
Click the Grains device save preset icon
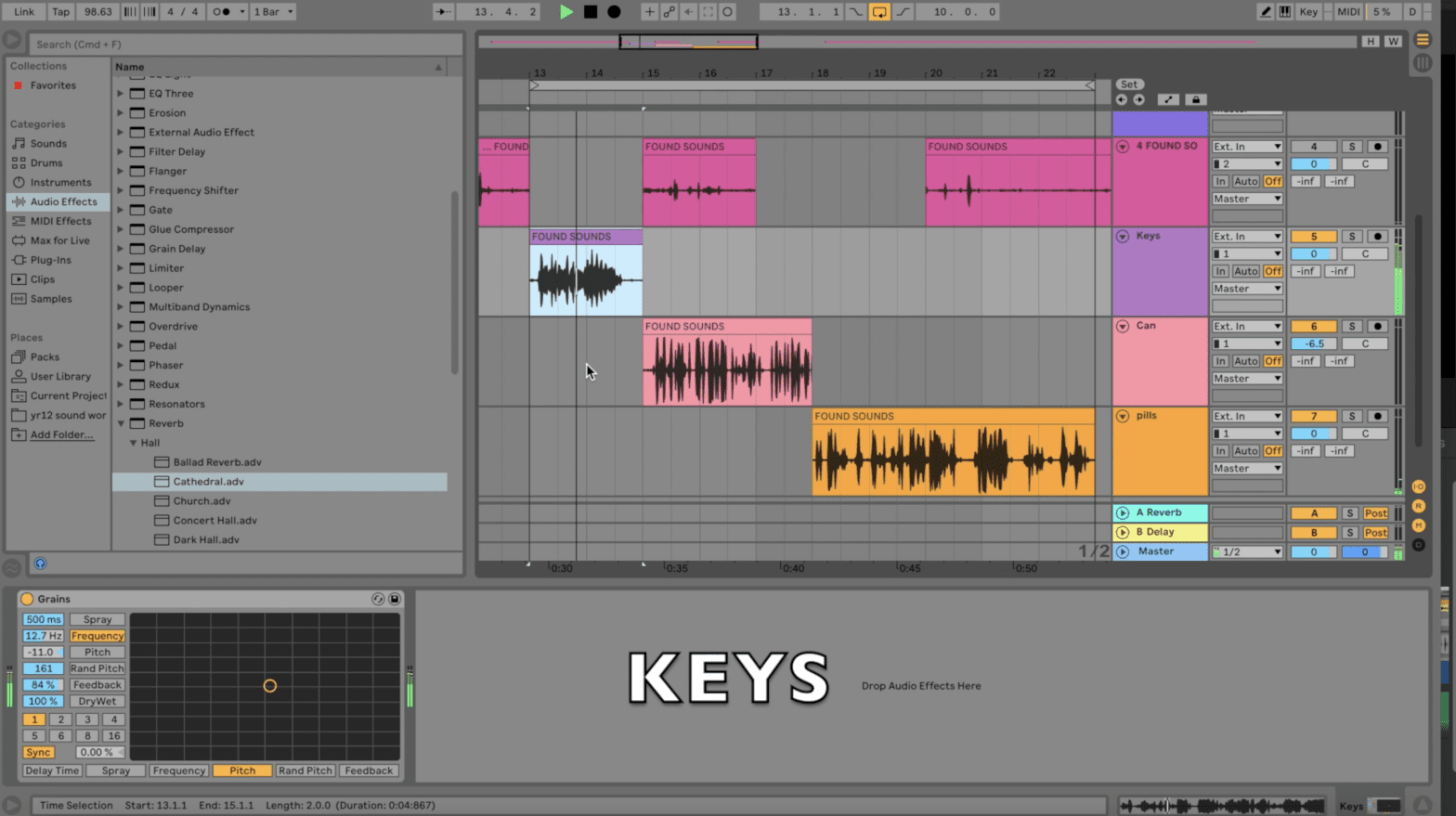click(x=395, y=600)
